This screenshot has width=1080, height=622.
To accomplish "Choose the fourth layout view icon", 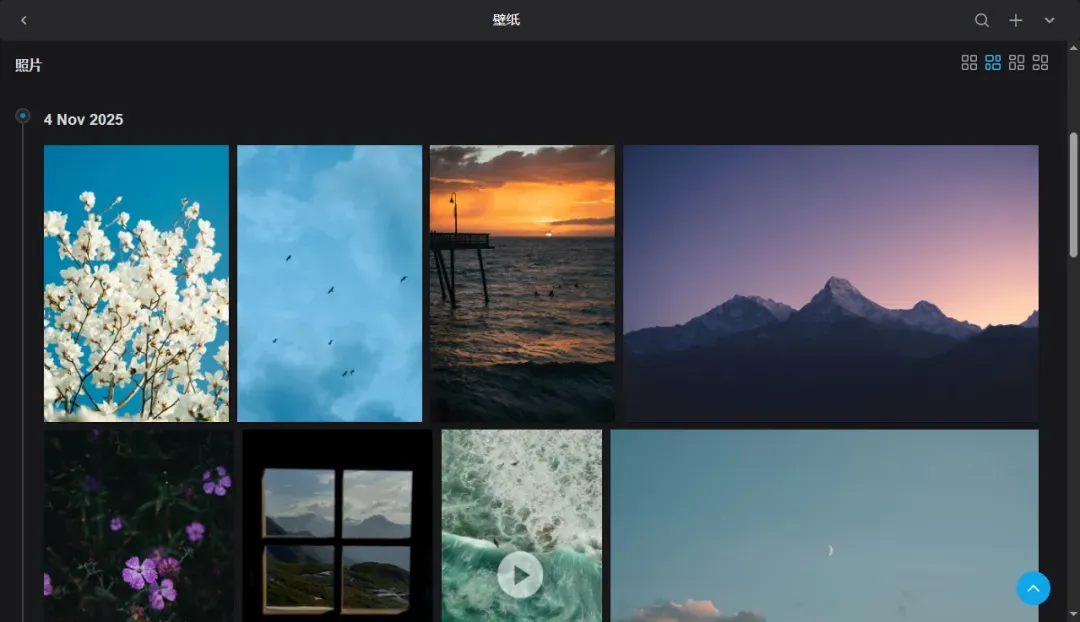I will tap(1040, 62).
